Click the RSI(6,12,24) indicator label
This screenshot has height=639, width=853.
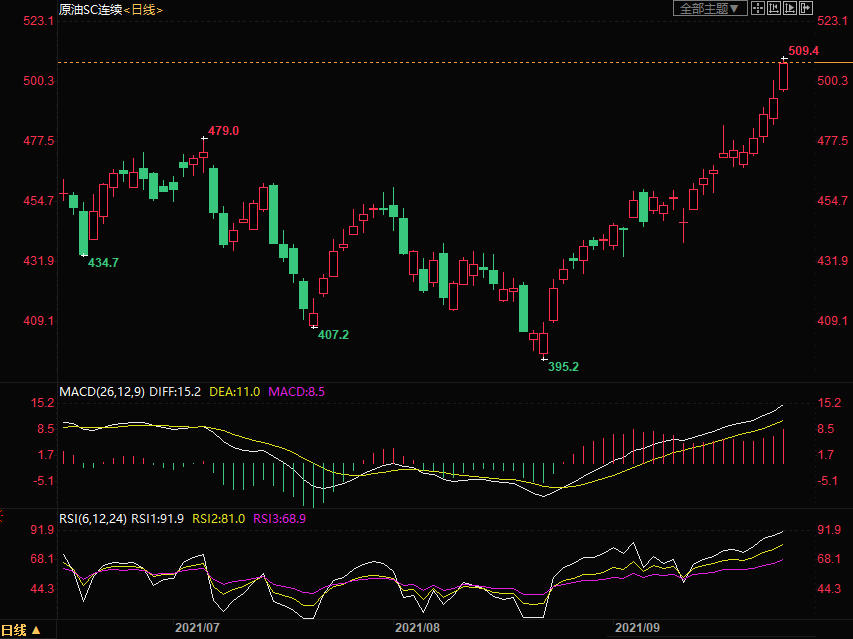click(x=93, y=519)
